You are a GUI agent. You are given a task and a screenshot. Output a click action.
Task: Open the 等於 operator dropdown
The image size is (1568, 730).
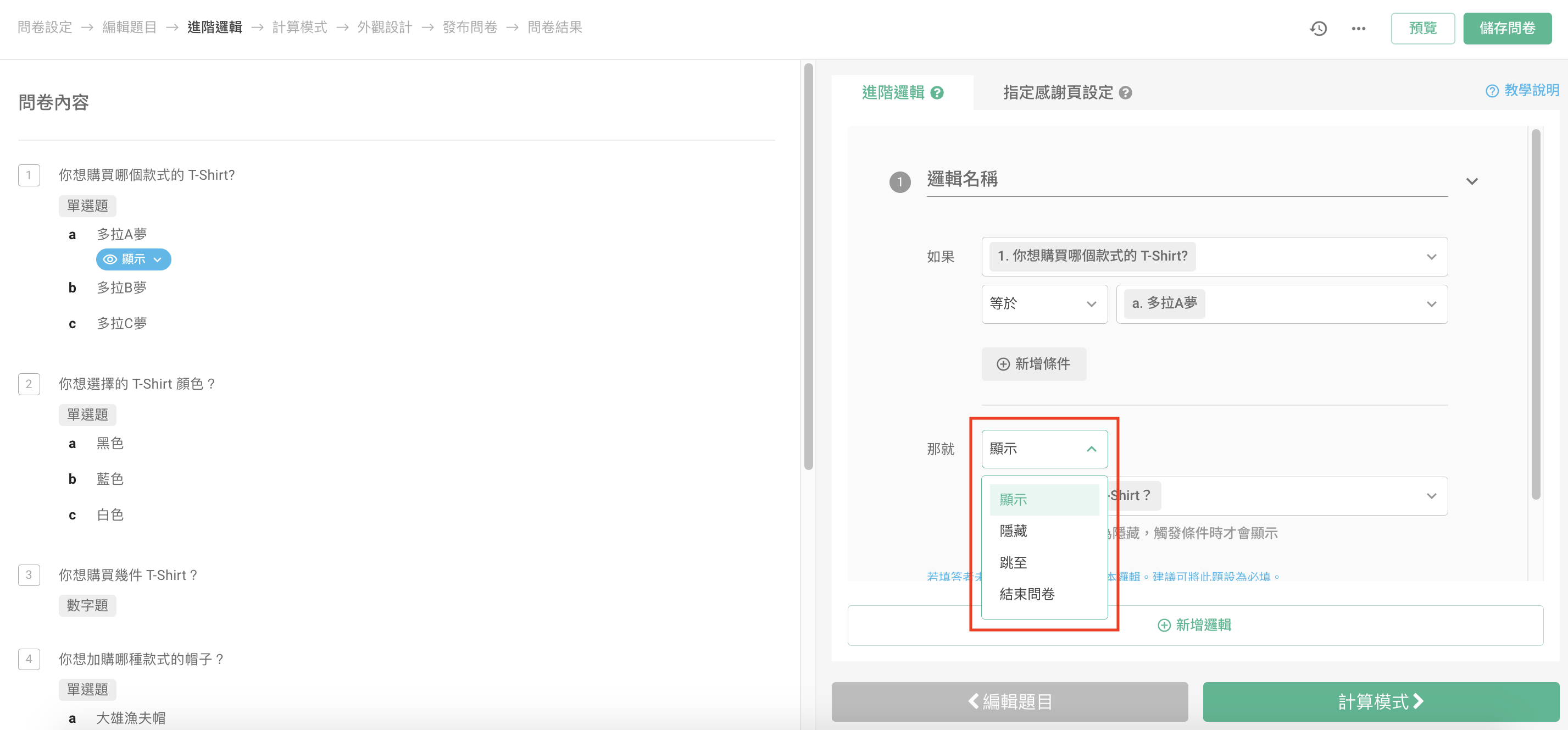click(1043, 304)
